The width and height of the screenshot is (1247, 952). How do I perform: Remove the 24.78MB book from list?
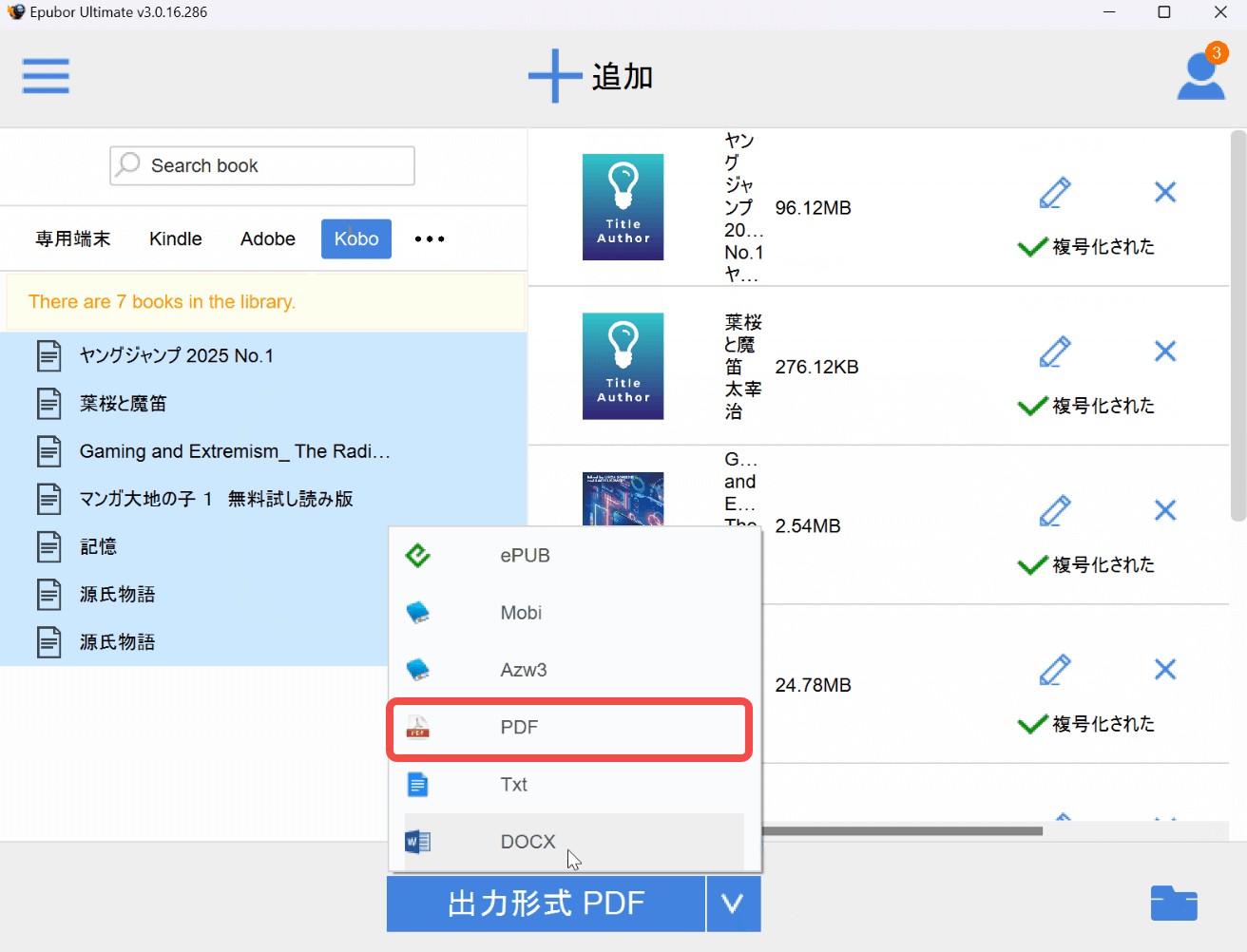(1165, 670)
